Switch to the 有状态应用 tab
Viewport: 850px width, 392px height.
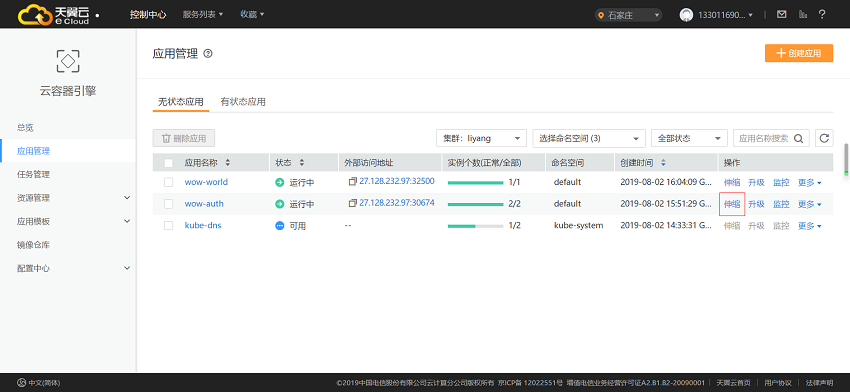[243, 101]
